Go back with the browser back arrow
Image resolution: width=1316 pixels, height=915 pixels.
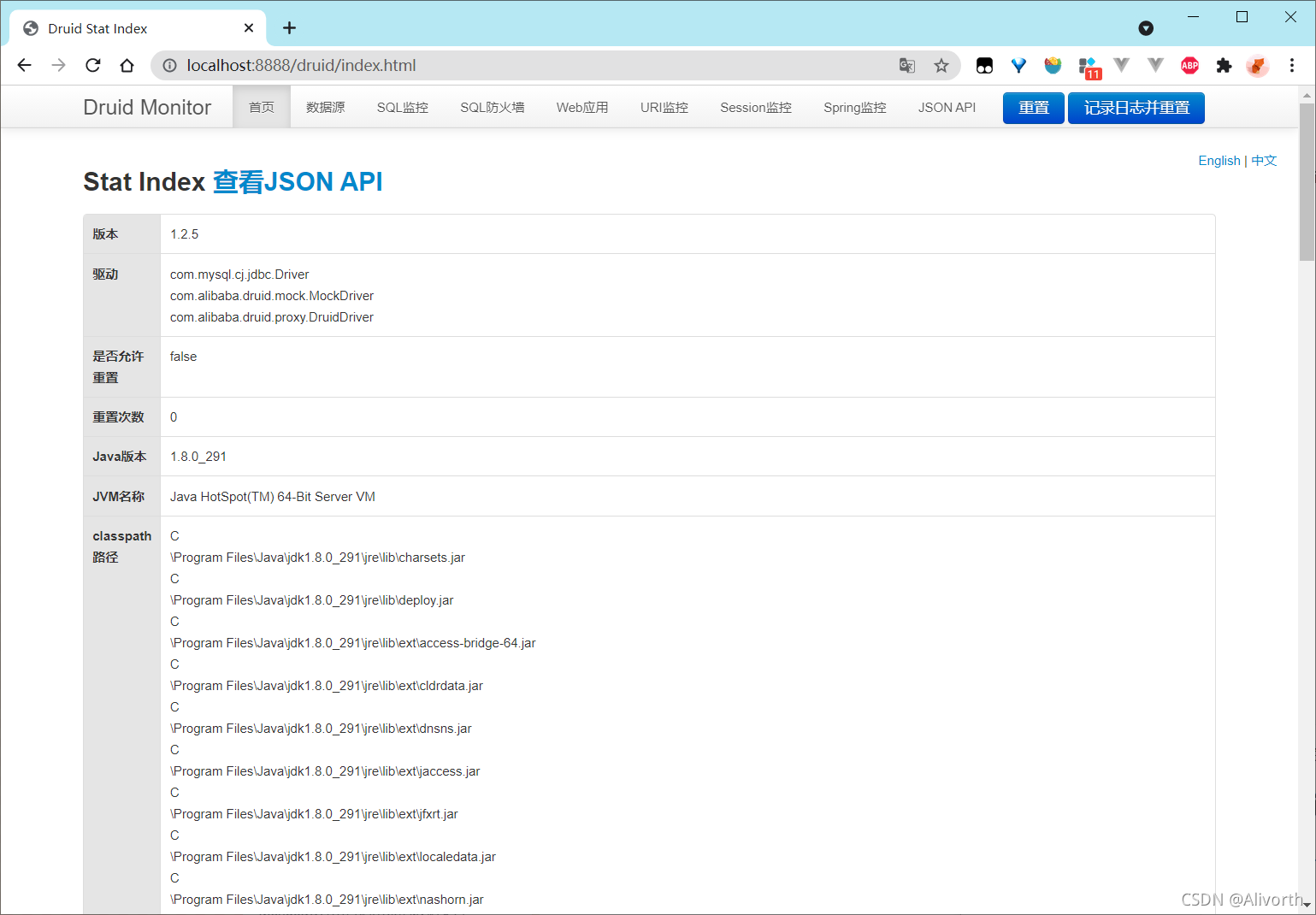(x=24, y=65)
